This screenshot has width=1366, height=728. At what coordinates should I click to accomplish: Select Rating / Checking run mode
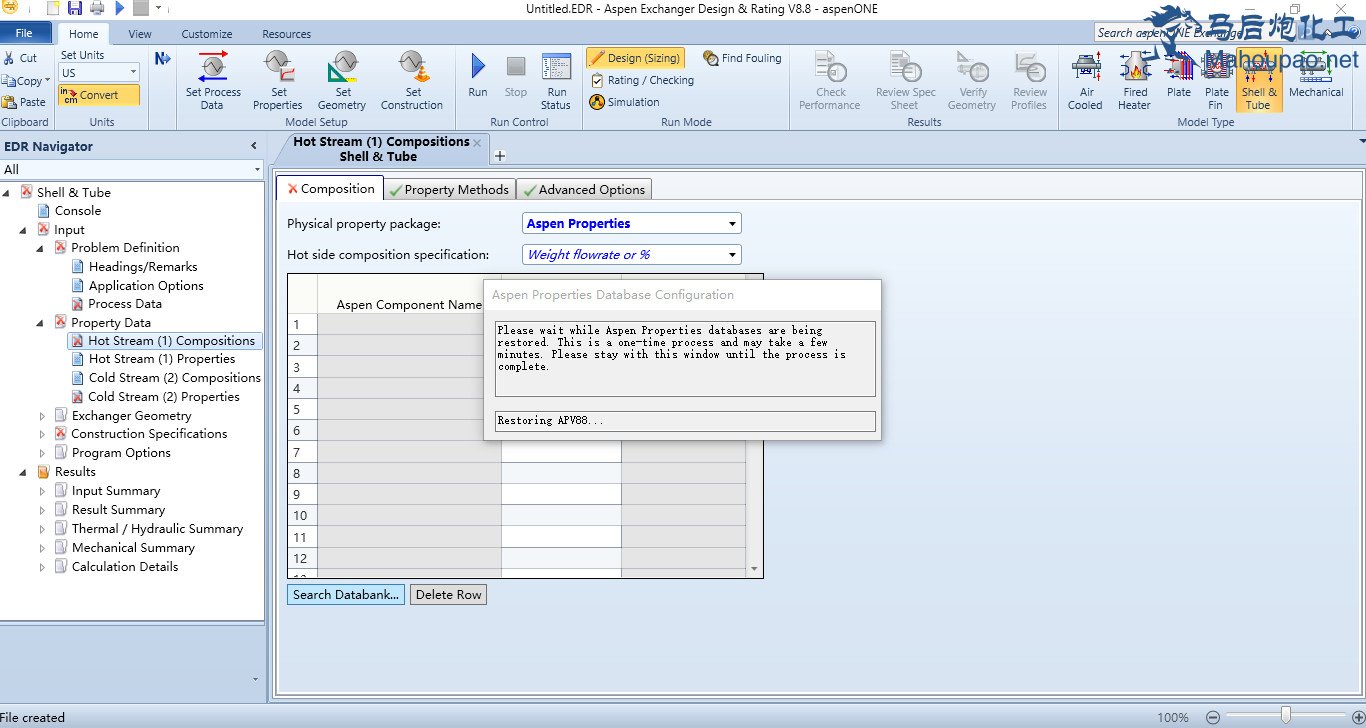(641, 80)
